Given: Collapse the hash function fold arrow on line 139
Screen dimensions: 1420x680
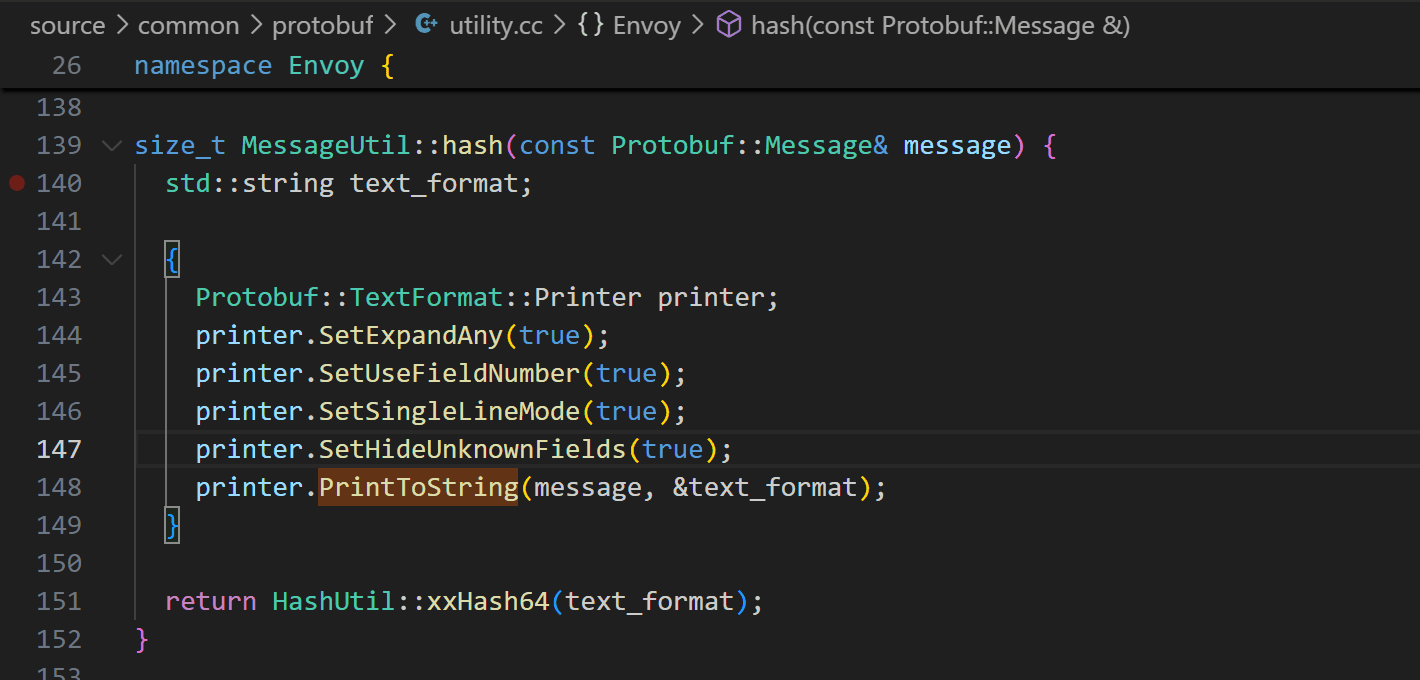Looking at the screenshot, I should (x=111, y=145).
